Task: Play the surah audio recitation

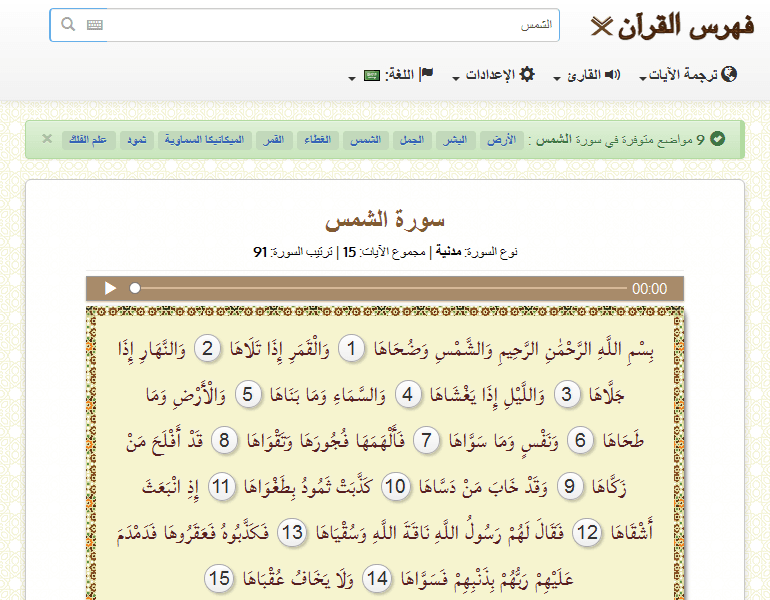Action: coord(110,288)
